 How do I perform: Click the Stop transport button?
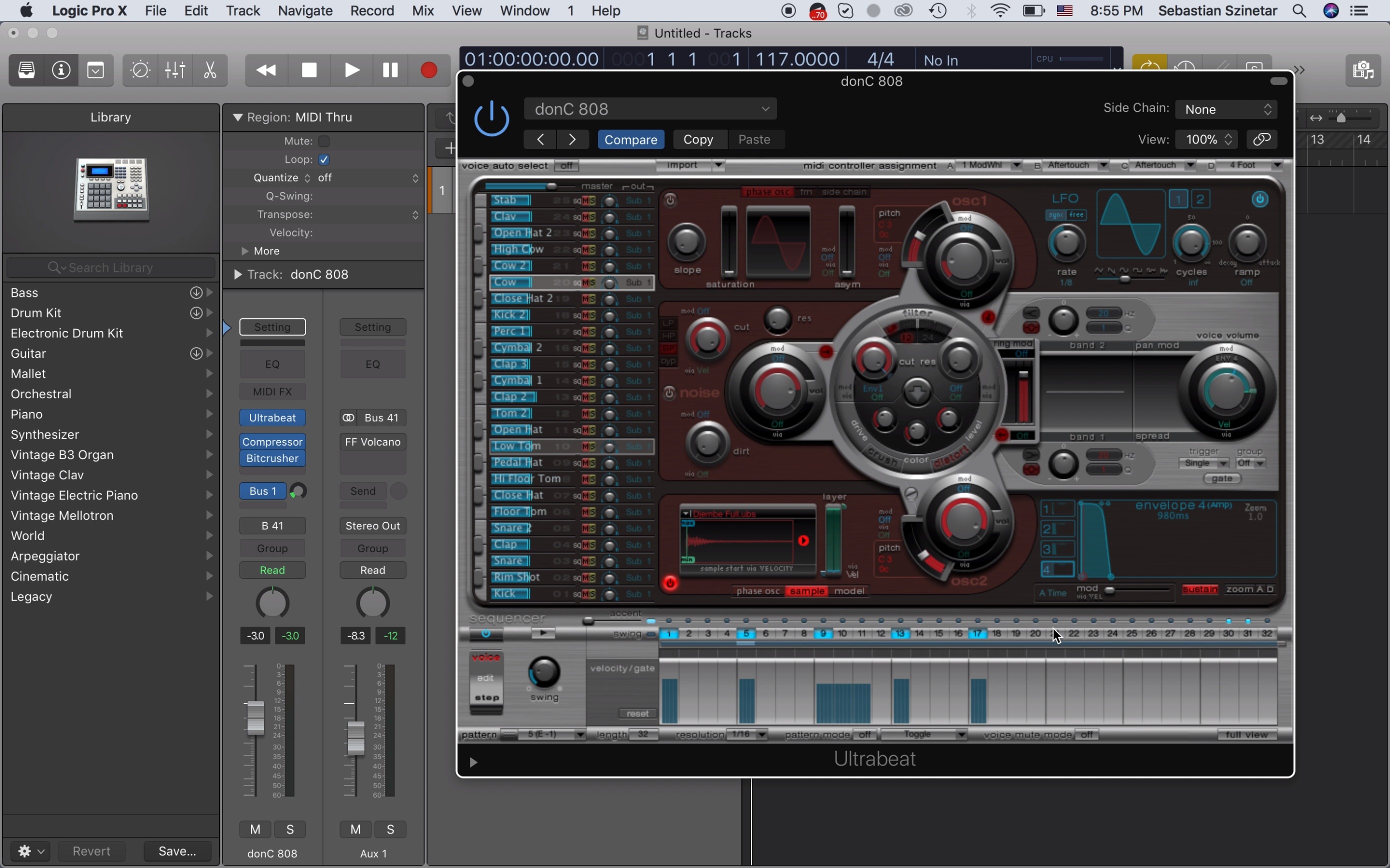[309, 70]
